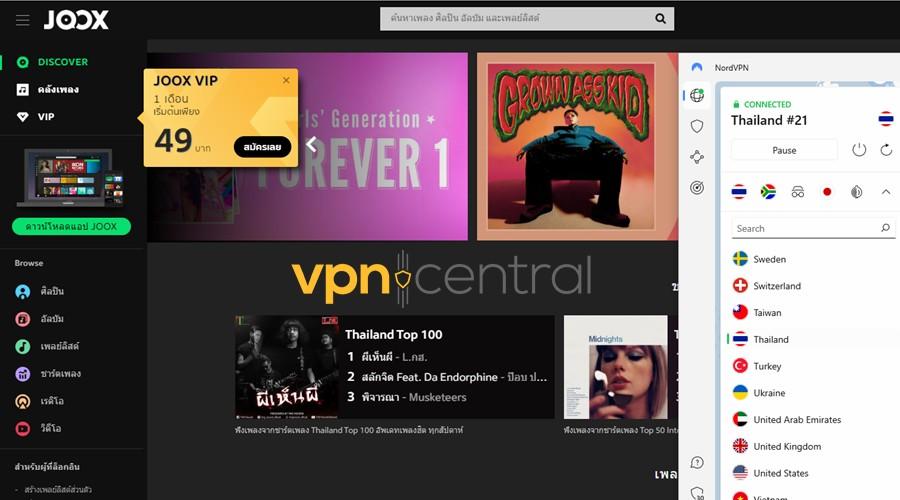Image resolution: width=900 pixels, height=500 pixels.
Task: Open NordVPN target Dark Web Monitor icon
Action: [697, 188]
